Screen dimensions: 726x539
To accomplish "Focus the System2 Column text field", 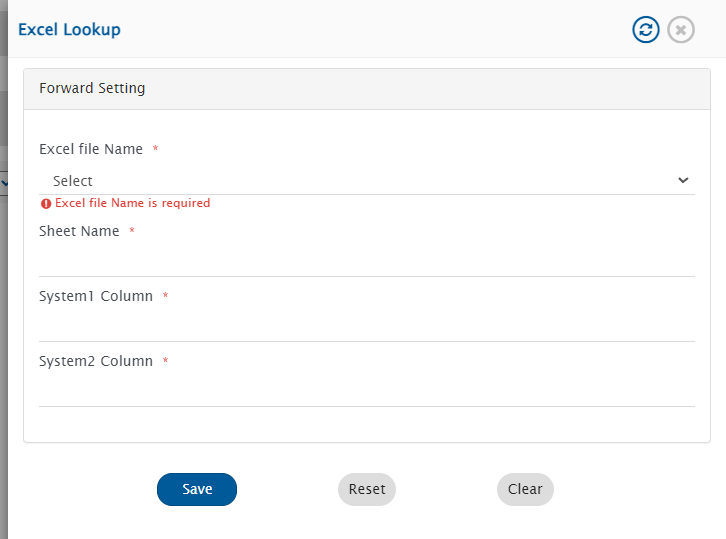I will click(366, 391).
